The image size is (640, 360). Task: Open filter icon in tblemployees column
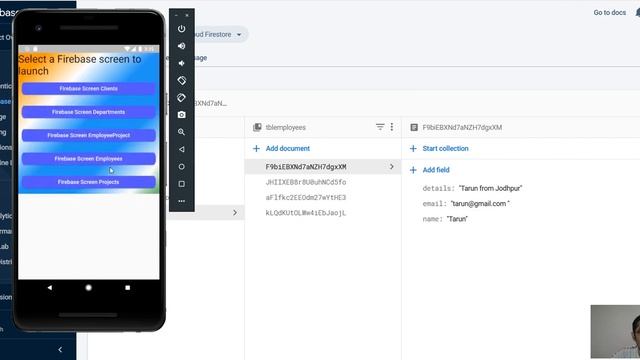380,127
